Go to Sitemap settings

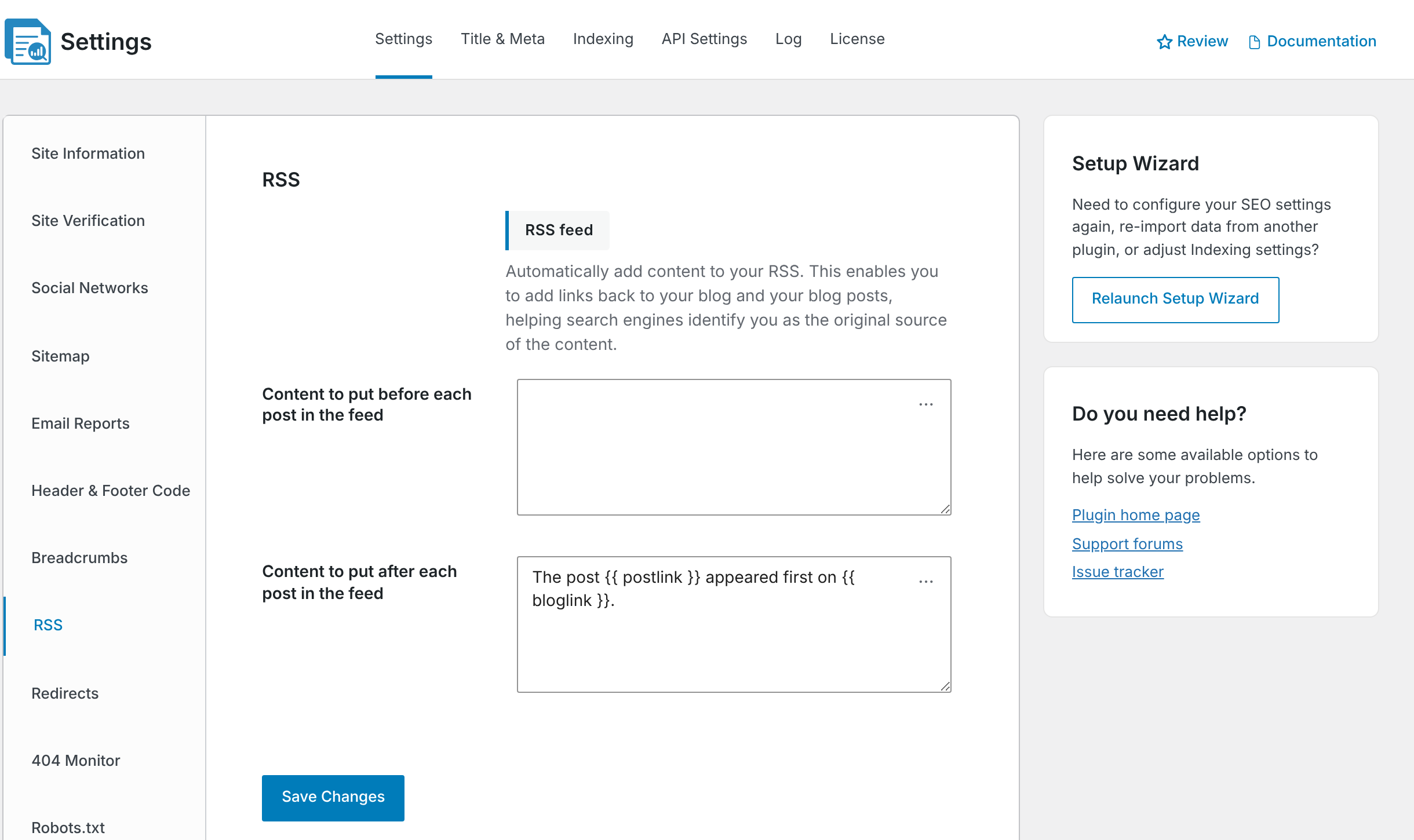pyautogui.click(x=61, y=356)
